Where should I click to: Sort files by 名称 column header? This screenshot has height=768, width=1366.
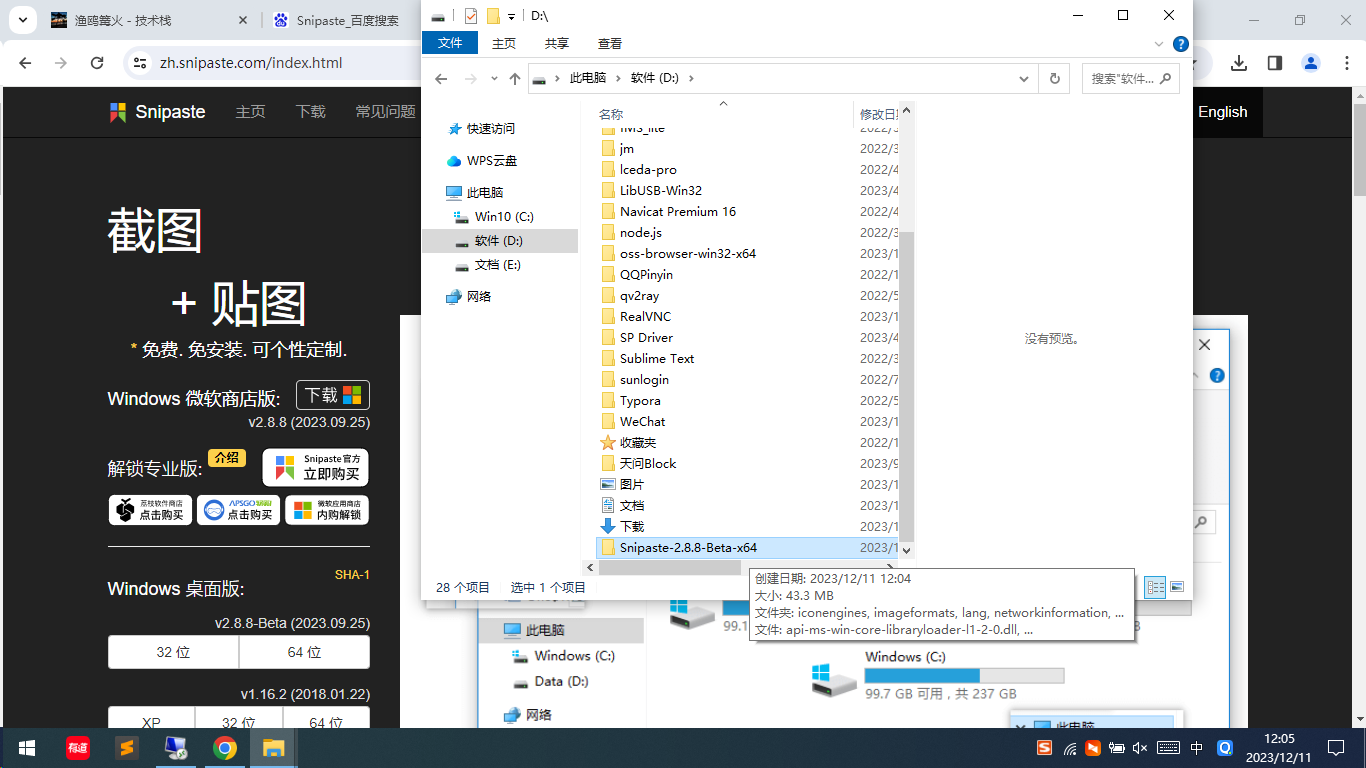point(611,114)
